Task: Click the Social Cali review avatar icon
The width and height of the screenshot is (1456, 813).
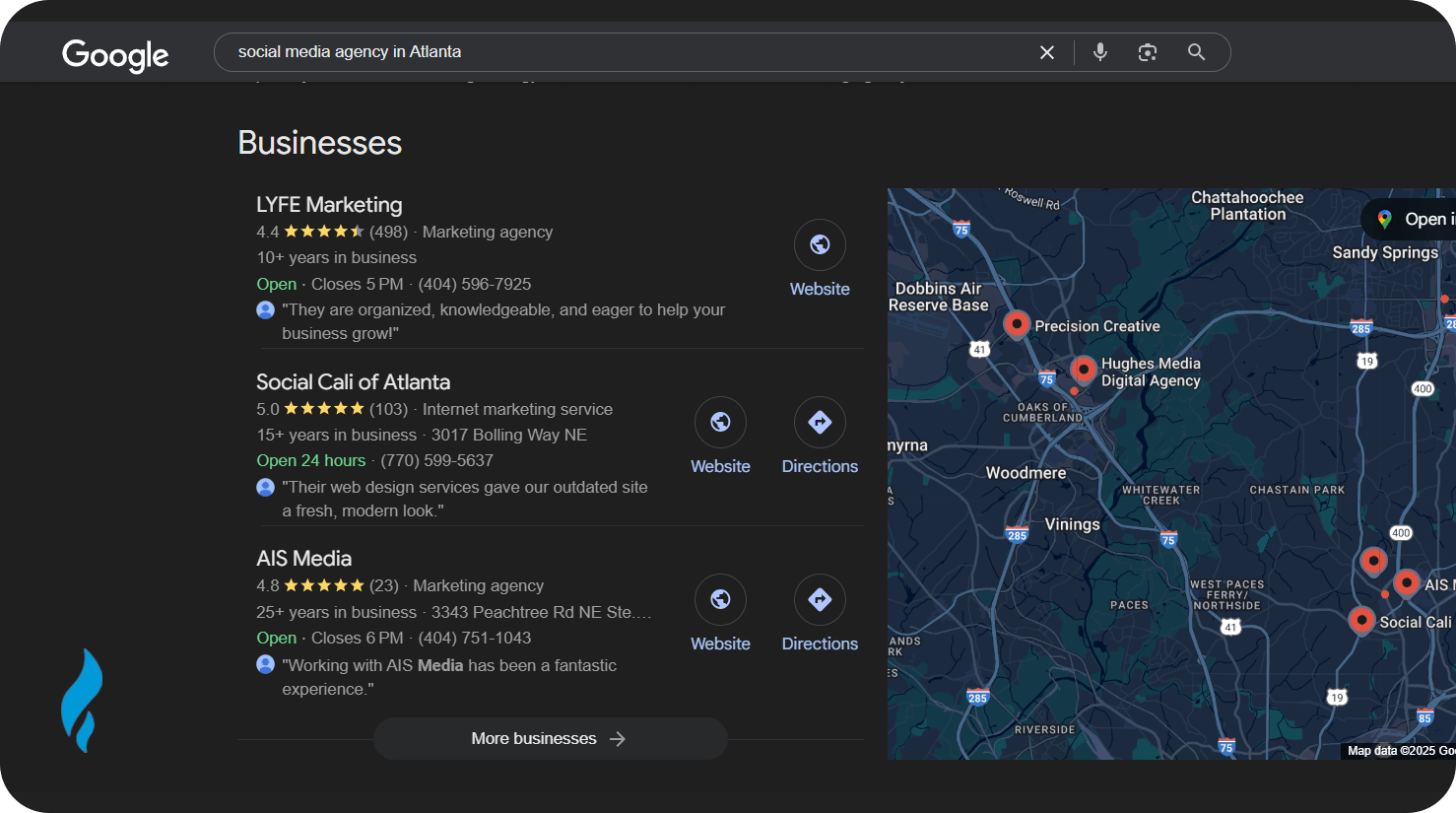Action: tap(265, 487)
